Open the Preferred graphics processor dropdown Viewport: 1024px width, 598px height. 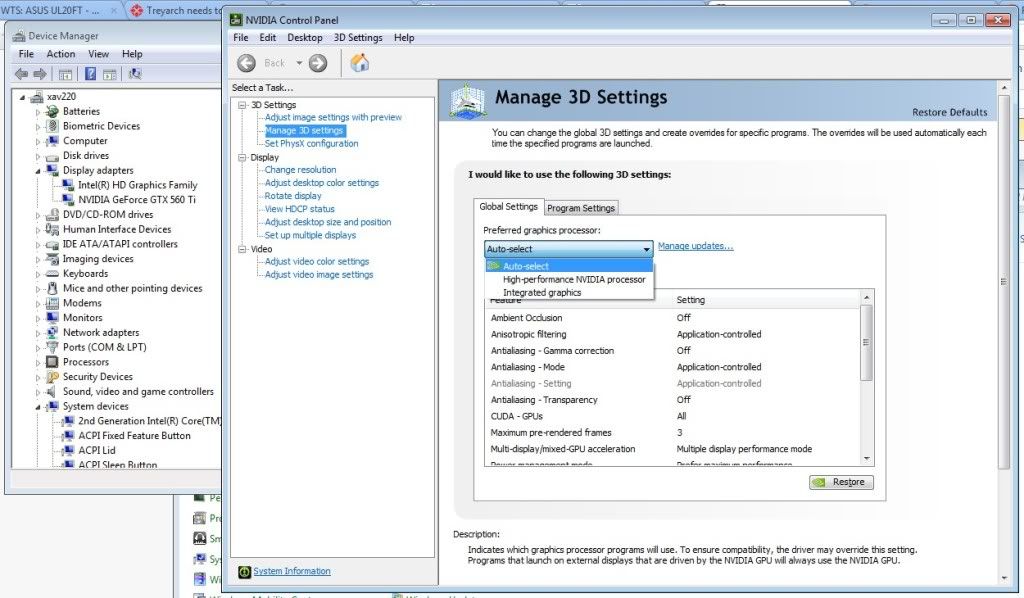(x=568, y=248)
